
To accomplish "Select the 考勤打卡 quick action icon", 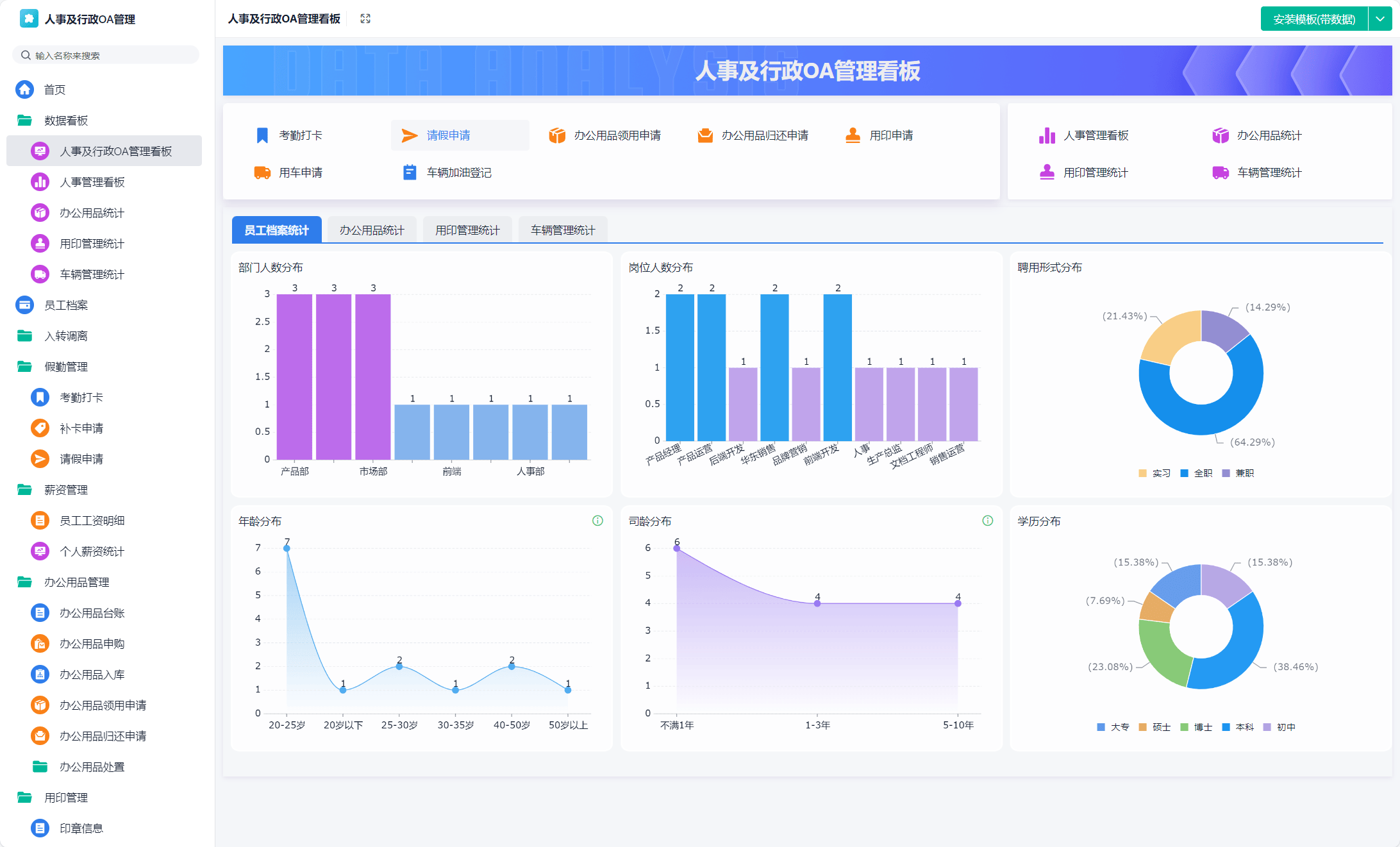I will [x=263, y=135].
